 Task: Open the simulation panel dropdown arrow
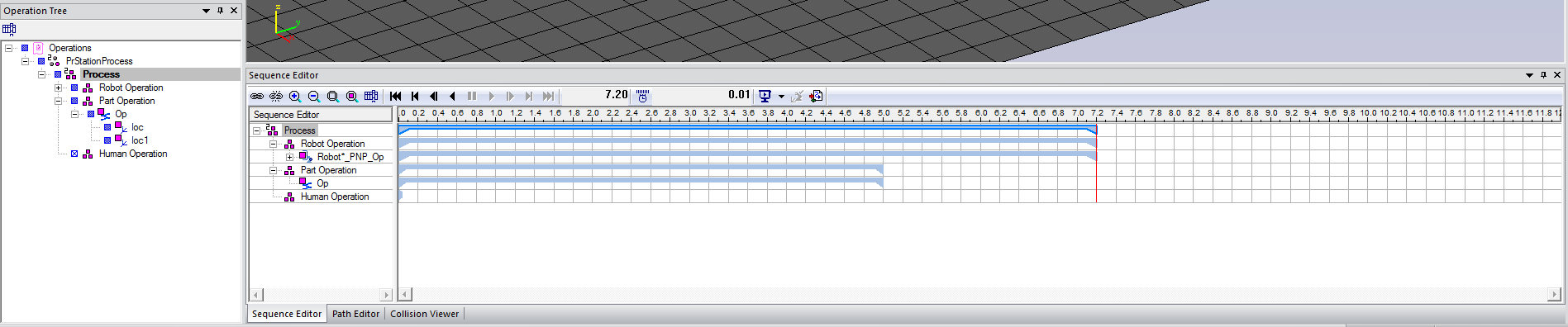781,97
